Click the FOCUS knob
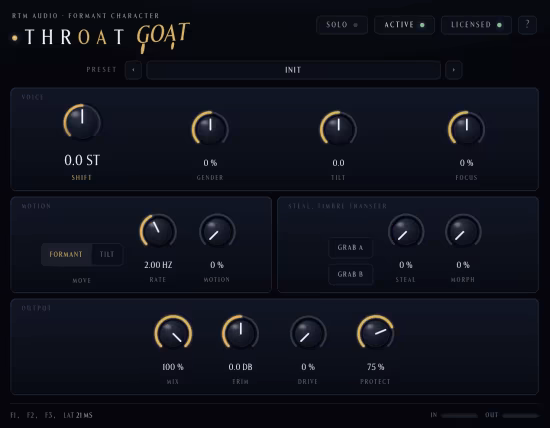Screen dimensions: 550x428 coord(466,128)
